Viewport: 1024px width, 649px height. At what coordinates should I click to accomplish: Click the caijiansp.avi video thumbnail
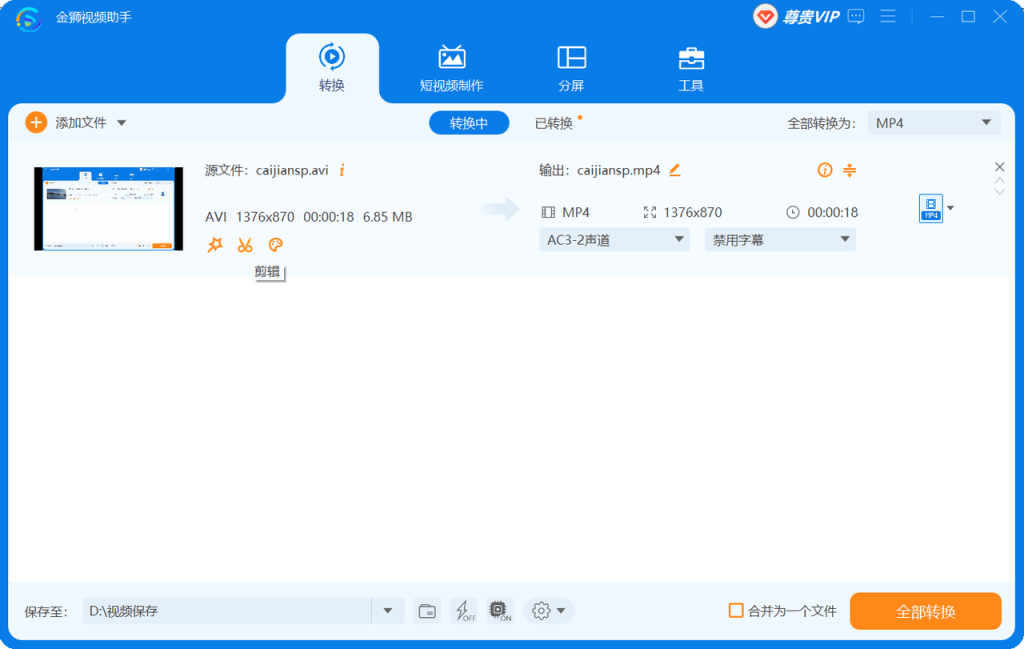(108, 209)
